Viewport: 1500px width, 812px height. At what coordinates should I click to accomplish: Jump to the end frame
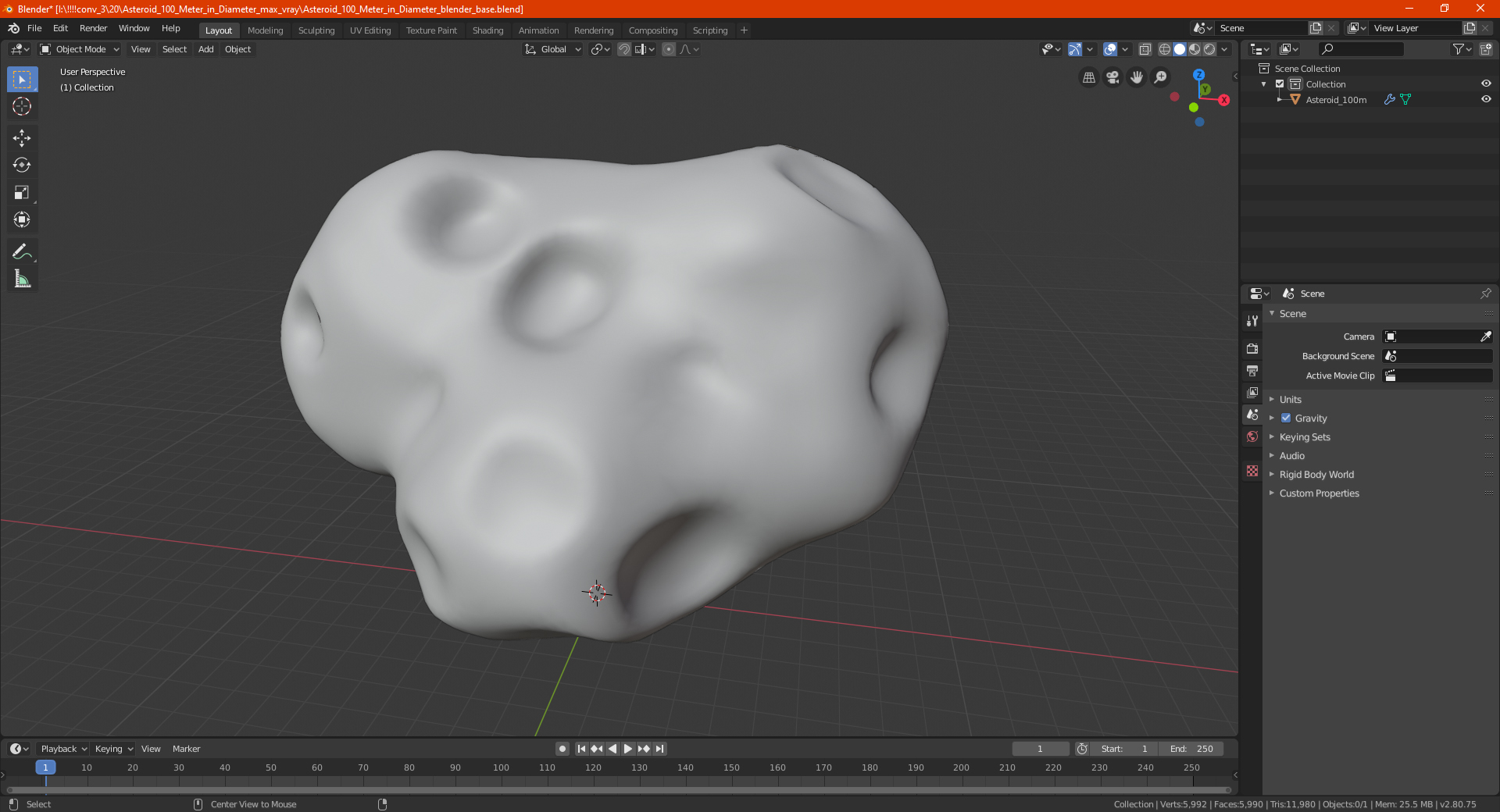point(659,749)
